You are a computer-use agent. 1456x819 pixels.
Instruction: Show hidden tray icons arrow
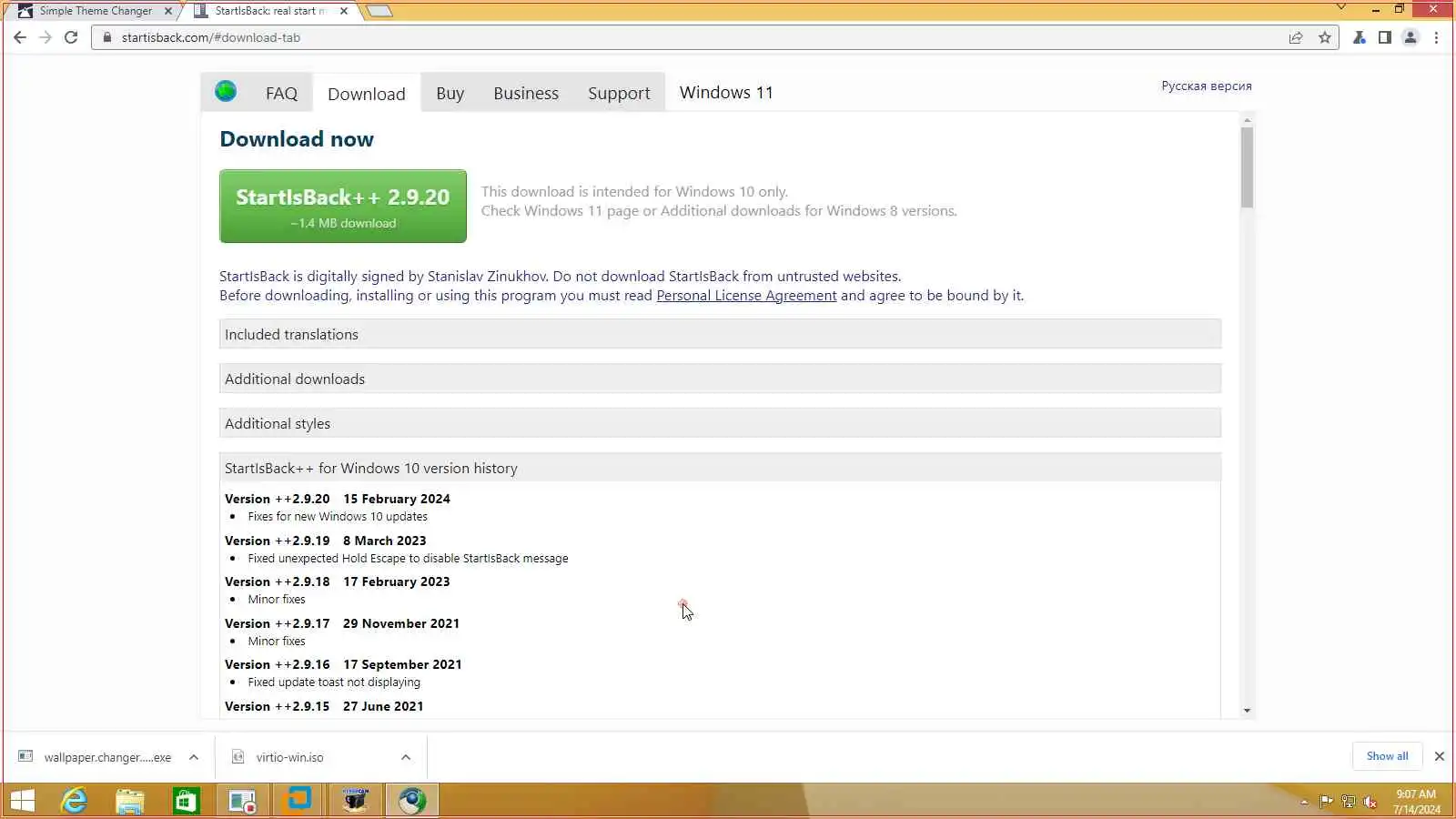(1304, 802)
